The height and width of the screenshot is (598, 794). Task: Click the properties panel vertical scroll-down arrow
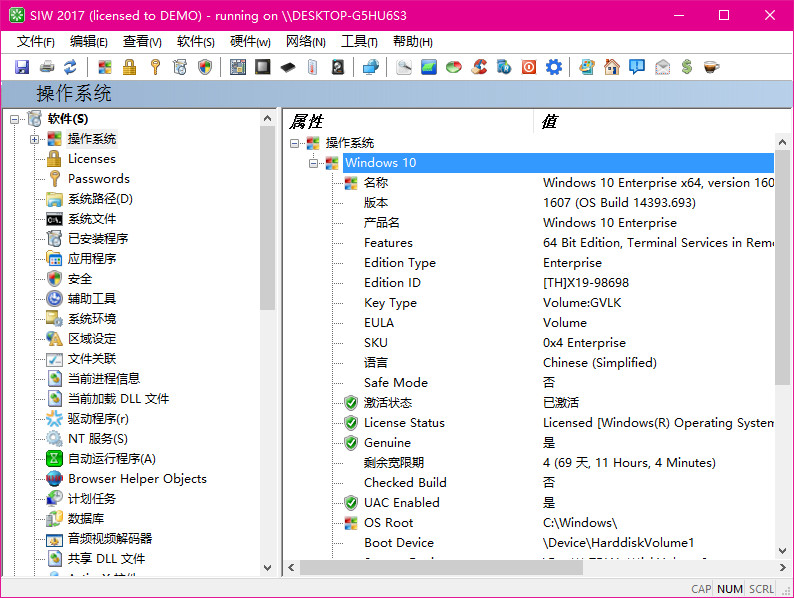pyautogui.click(x=782, y=551)
